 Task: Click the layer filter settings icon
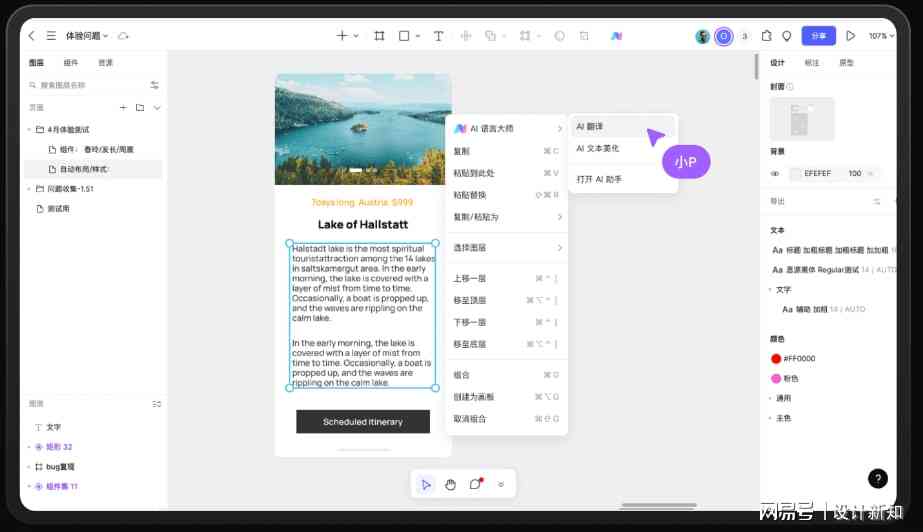[x=154, y=85]
